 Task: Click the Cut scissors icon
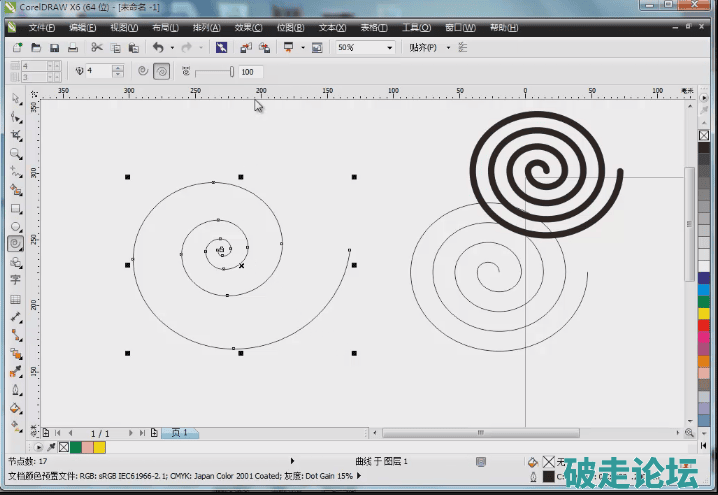[x=97, y=47]
